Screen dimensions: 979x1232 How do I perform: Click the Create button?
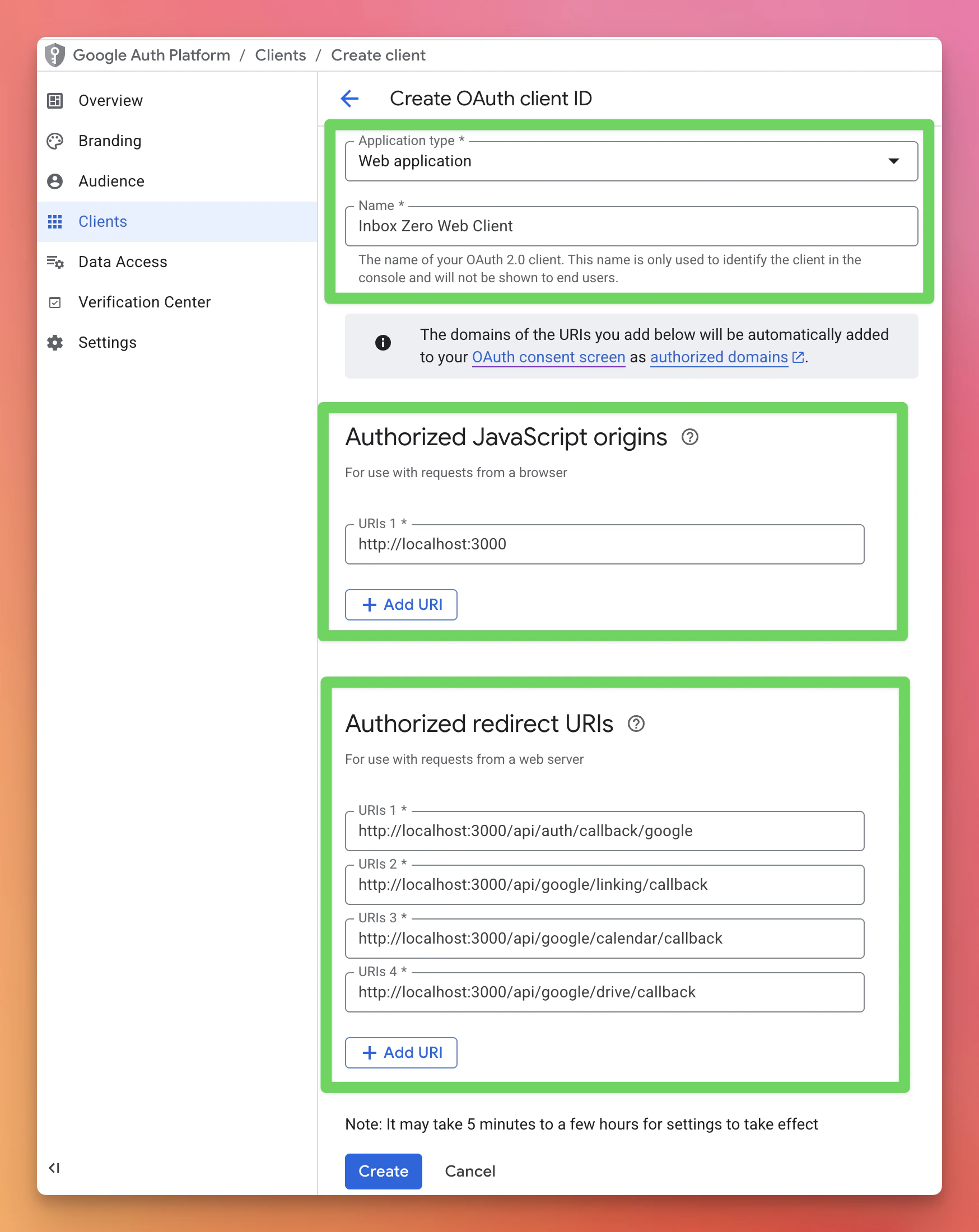click(383, 1171)
